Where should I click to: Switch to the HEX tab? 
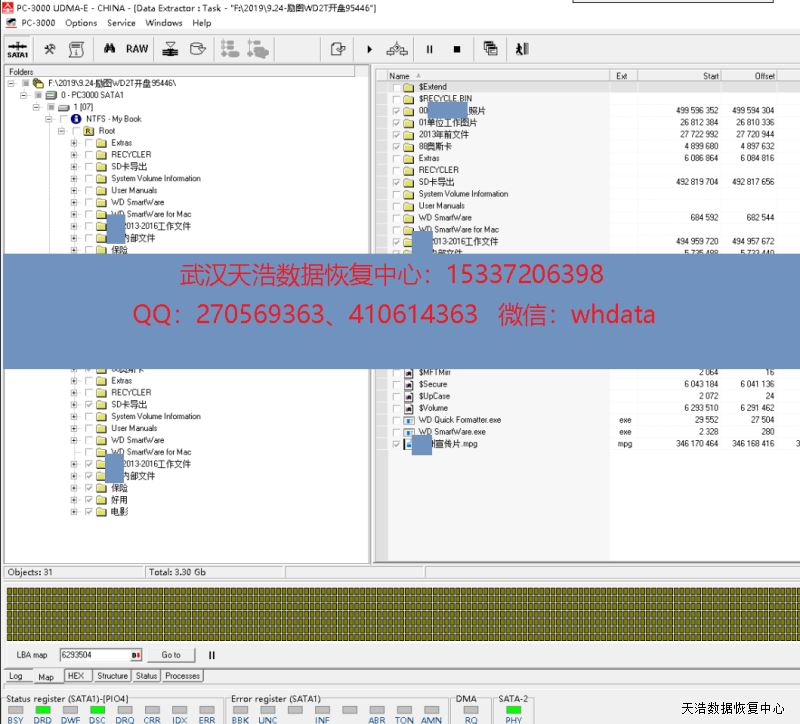(x=75, y=676)
